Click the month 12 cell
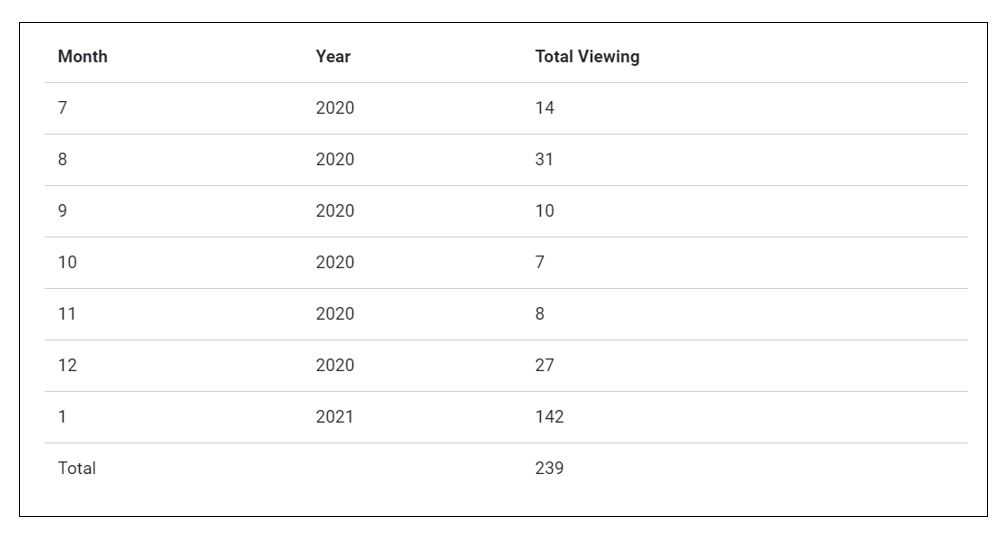The width and height of the screenshot is (1008, 541). click(68, 366)
